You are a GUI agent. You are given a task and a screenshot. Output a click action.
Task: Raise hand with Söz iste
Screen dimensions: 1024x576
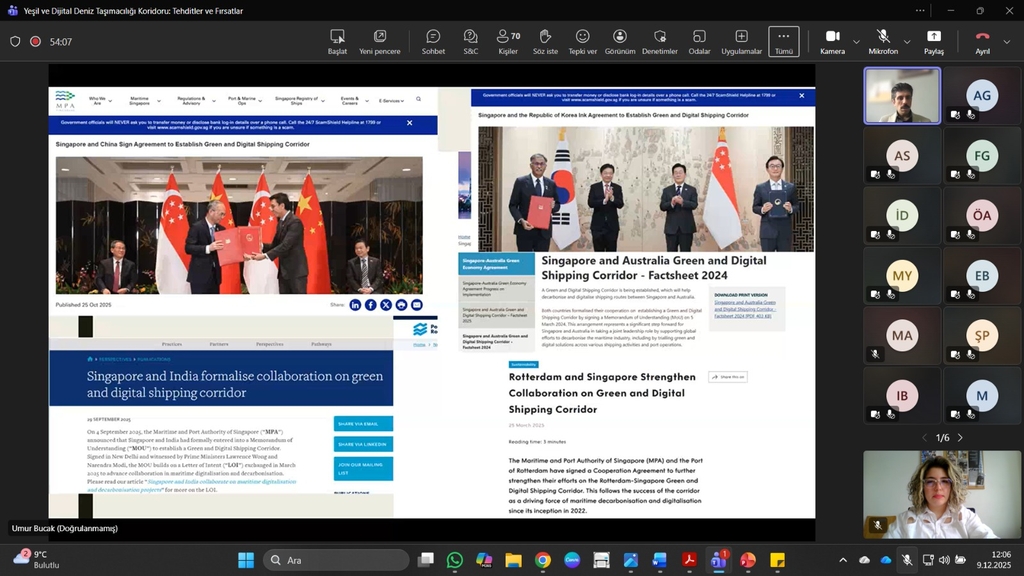pos(545,41)
